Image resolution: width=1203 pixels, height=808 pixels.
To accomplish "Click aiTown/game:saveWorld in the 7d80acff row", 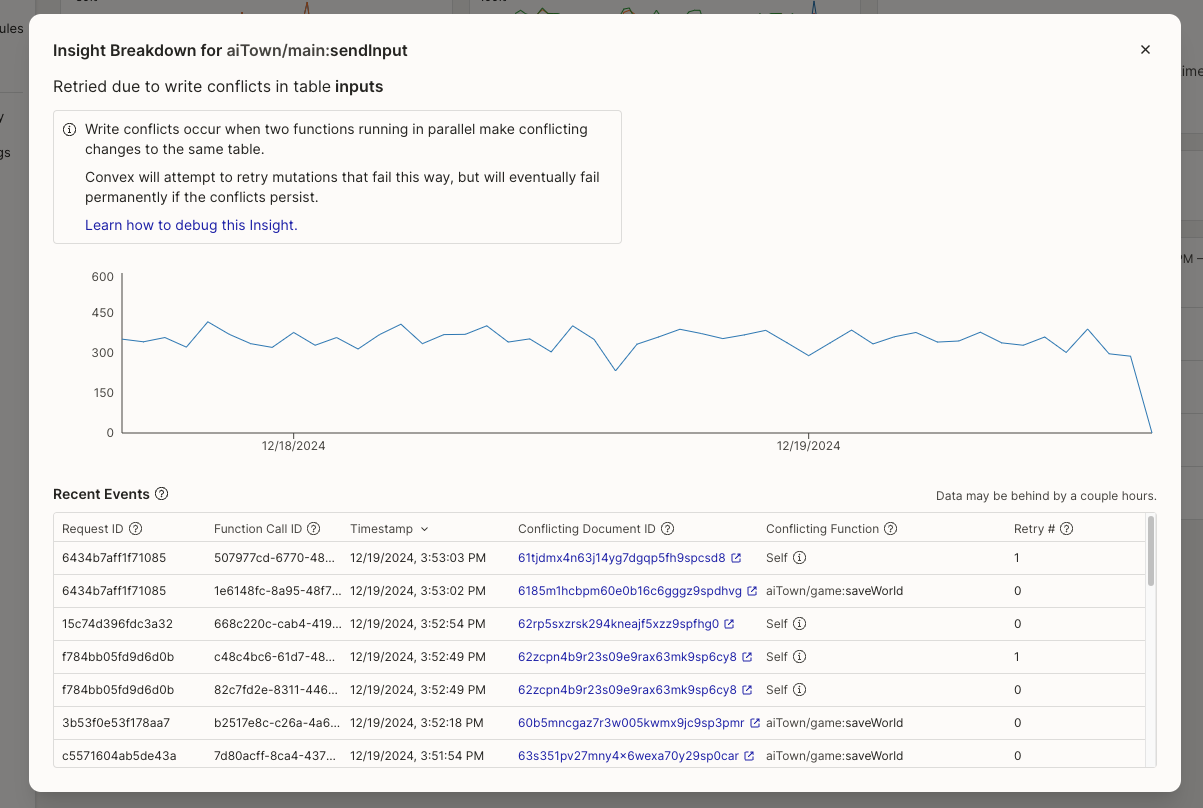I will pyautogui.click(x=834, y=756).
